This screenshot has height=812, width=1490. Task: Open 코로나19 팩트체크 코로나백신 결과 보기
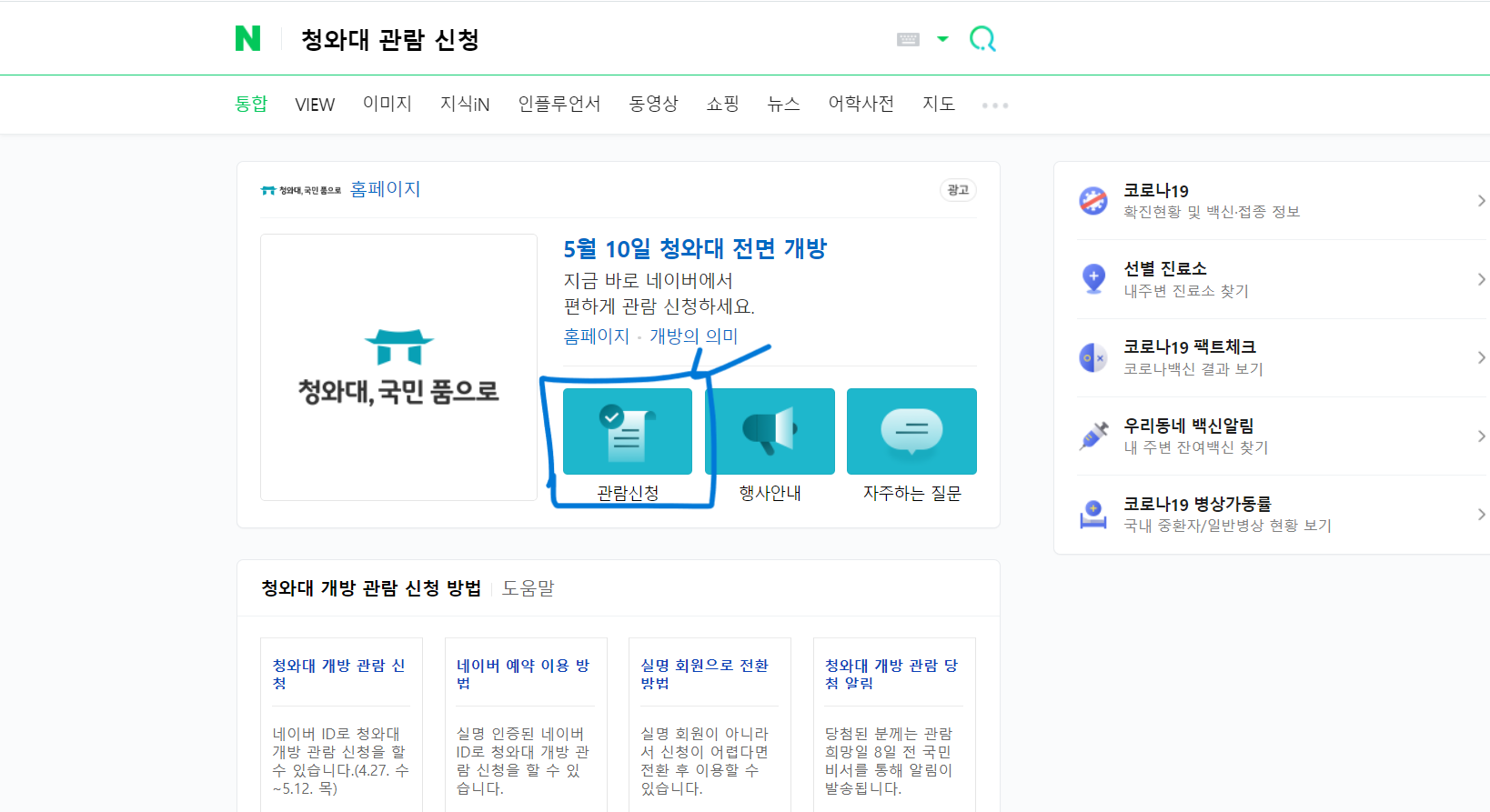pyautogui.click(x=1193, y=357)
